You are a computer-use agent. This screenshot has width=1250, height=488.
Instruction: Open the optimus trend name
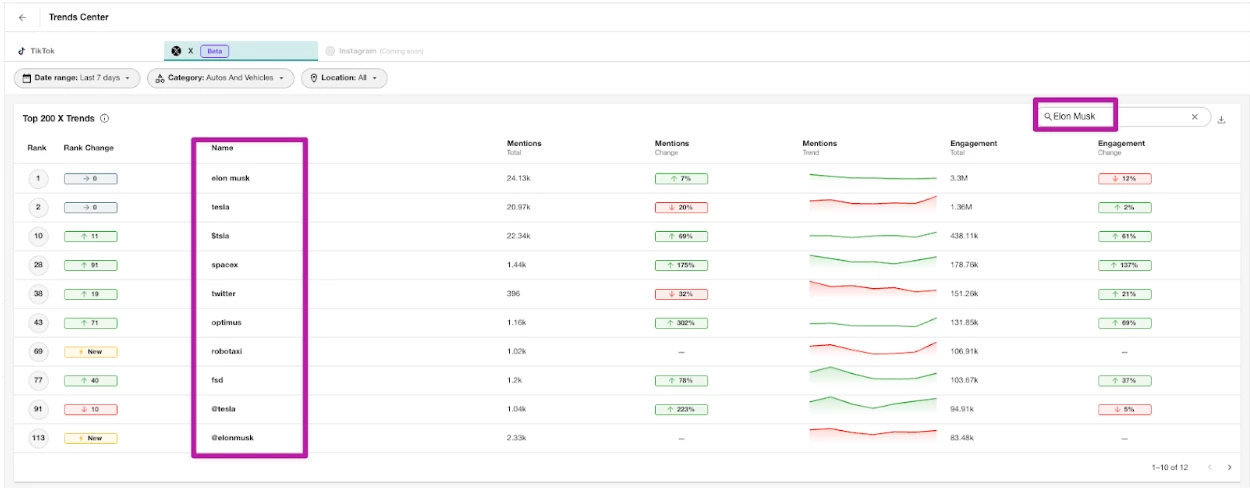(x=226, y=323)
